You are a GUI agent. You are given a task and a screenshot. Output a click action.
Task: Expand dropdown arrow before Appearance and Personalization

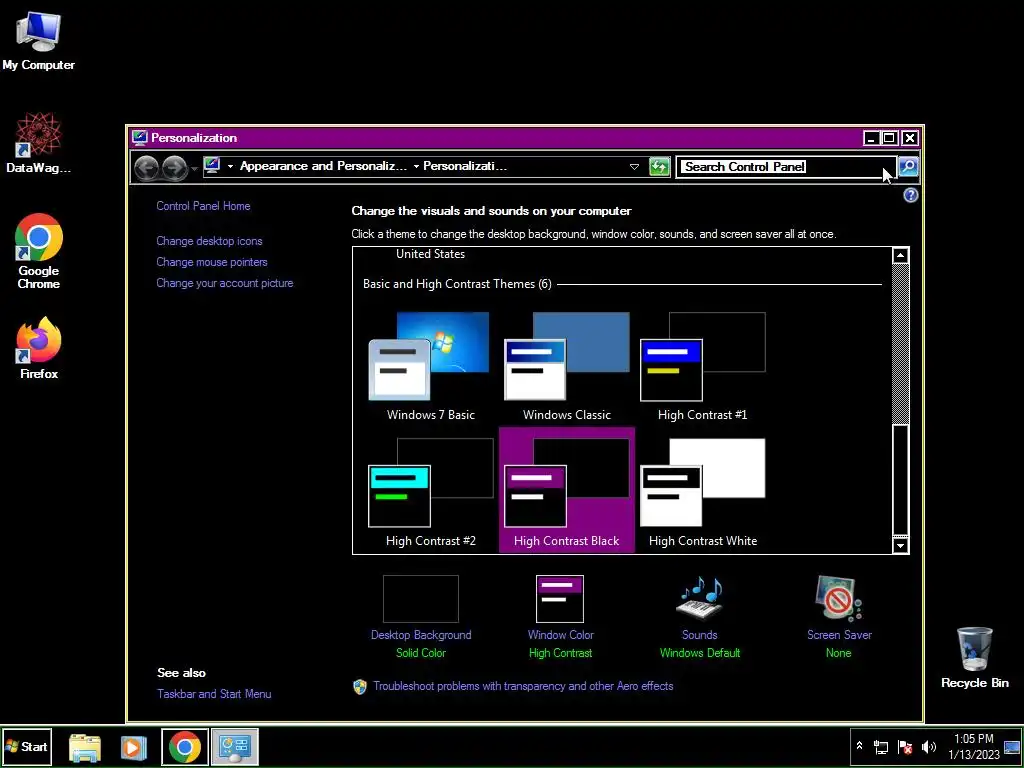[x=230, y=167]
